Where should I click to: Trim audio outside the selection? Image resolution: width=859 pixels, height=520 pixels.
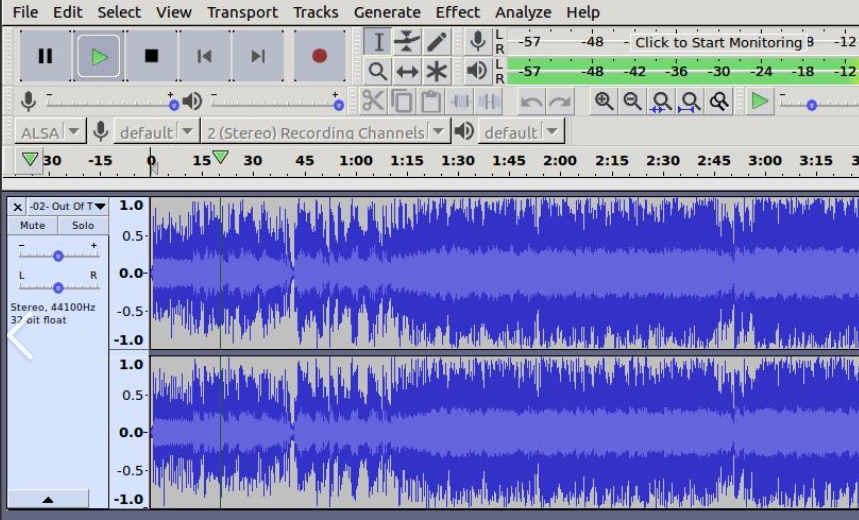point(460,101)
